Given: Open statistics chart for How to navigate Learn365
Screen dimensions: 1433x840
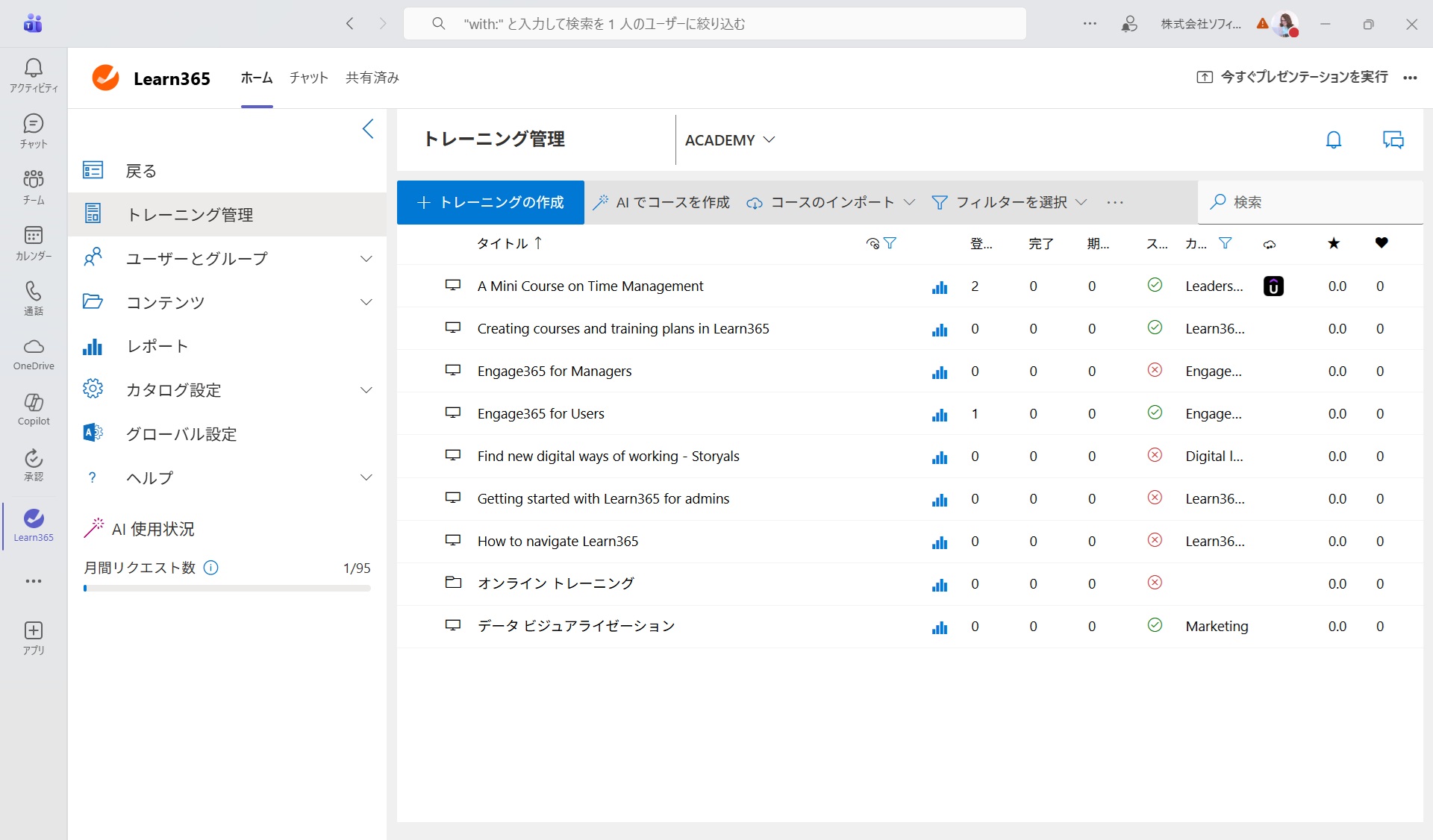Looking at the screenshot, I should (x=940, y=542).
